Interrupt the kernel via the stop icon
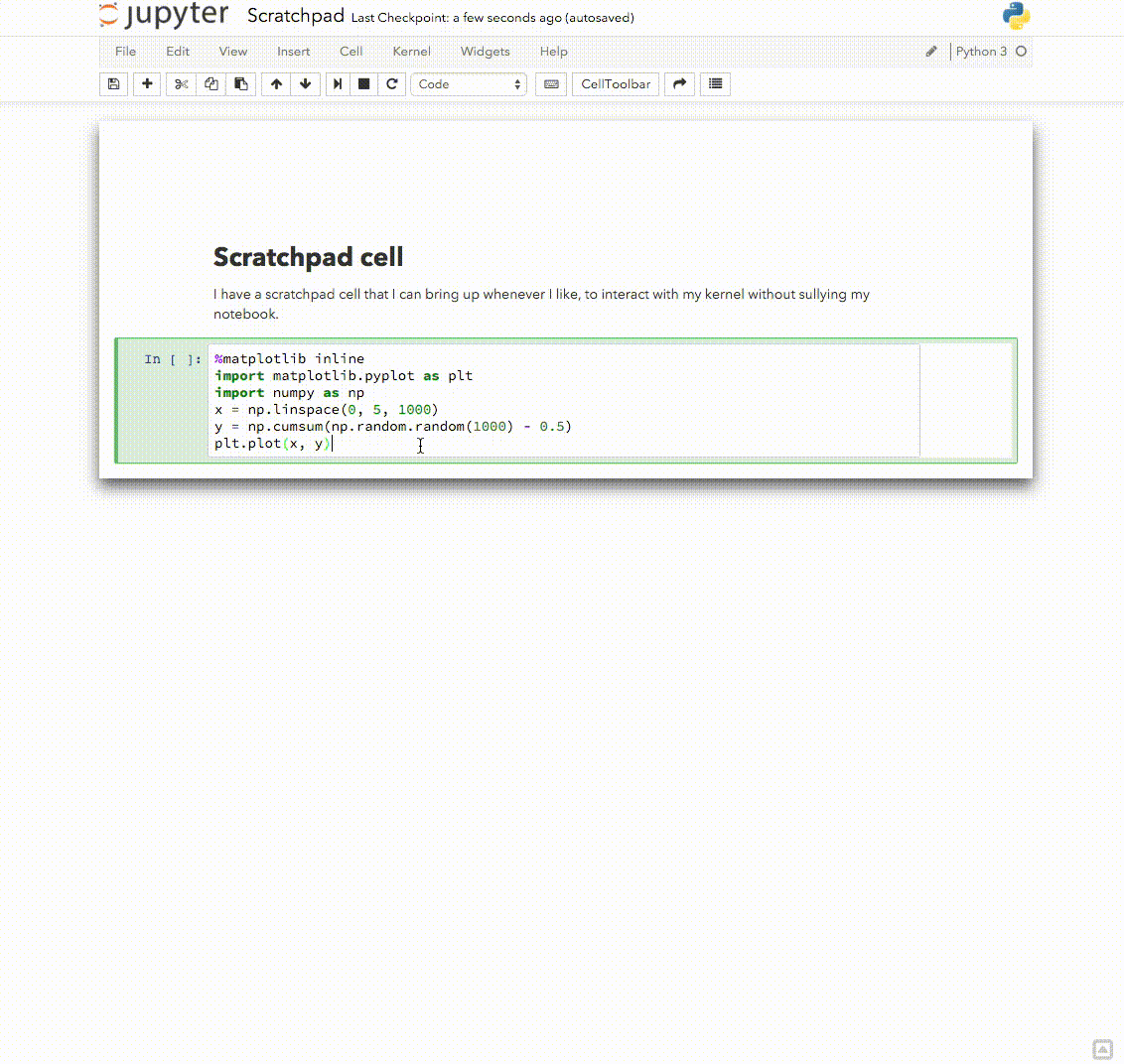Screen dimensions: 1124x1064 tap(363, 84)
